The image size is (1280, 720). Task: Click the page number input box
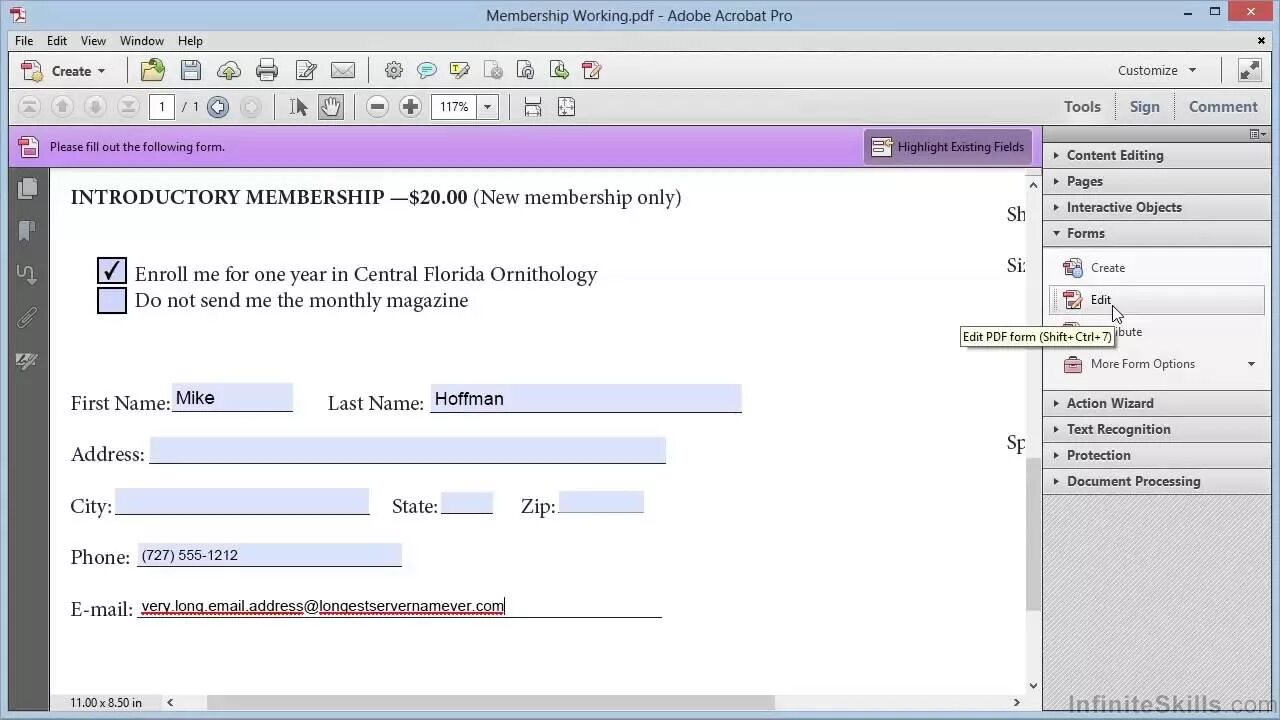point(162,107)
